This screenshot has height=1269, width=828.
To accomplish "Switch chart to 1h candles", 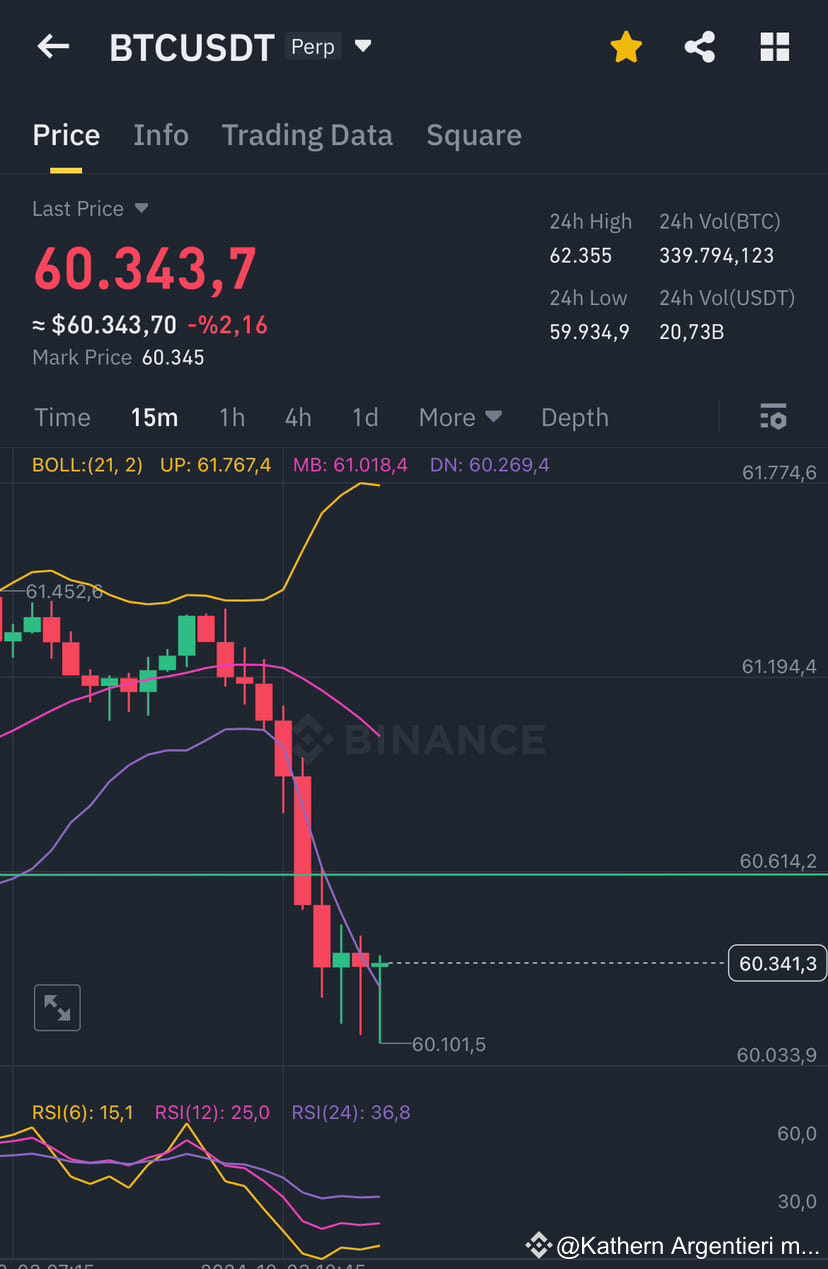I will (232, 417).
